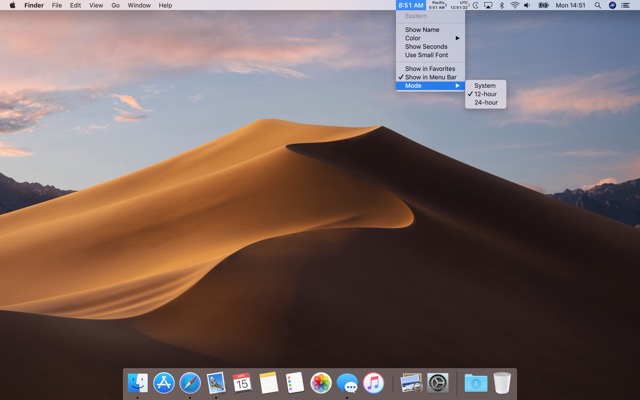
Task: Switch to 24-hour mode
Action: pos(485,102)
